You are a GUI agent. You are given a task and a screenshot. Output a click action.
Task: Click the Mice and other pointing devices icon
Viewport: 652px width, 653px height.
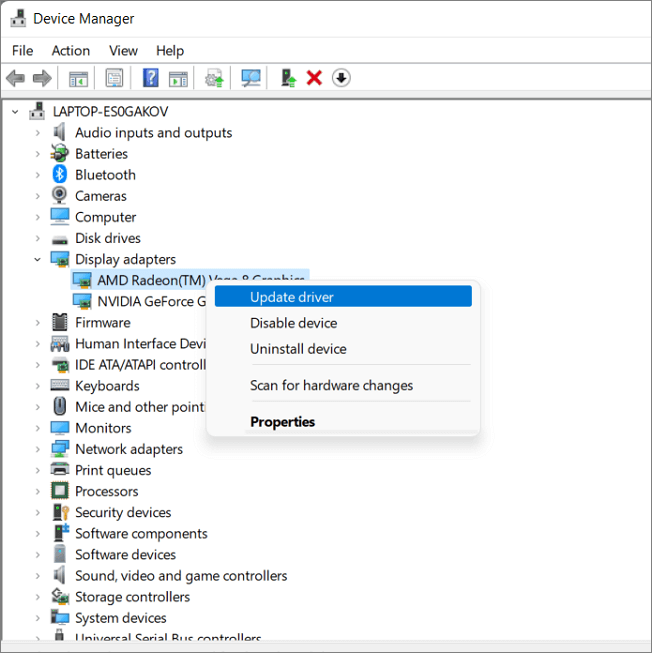coord(60,406)
